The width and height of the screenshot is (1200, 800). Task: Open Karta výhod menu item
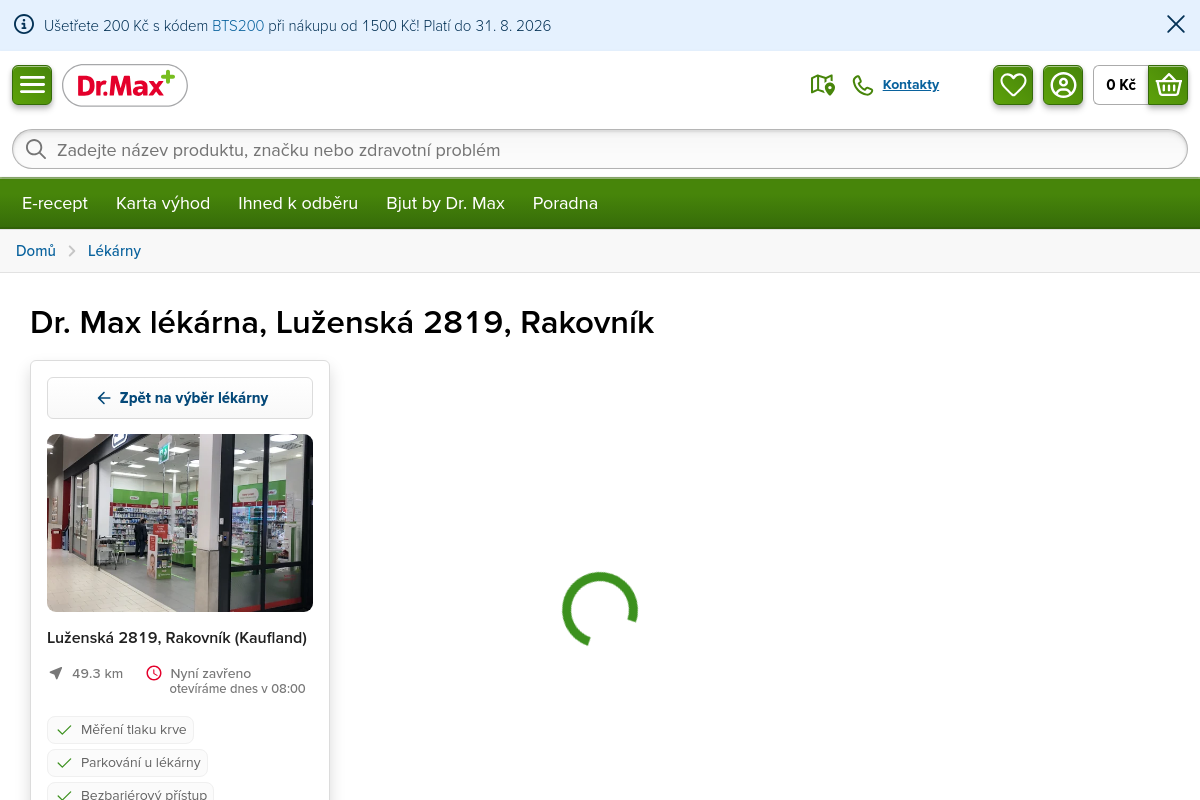point(163,203)
